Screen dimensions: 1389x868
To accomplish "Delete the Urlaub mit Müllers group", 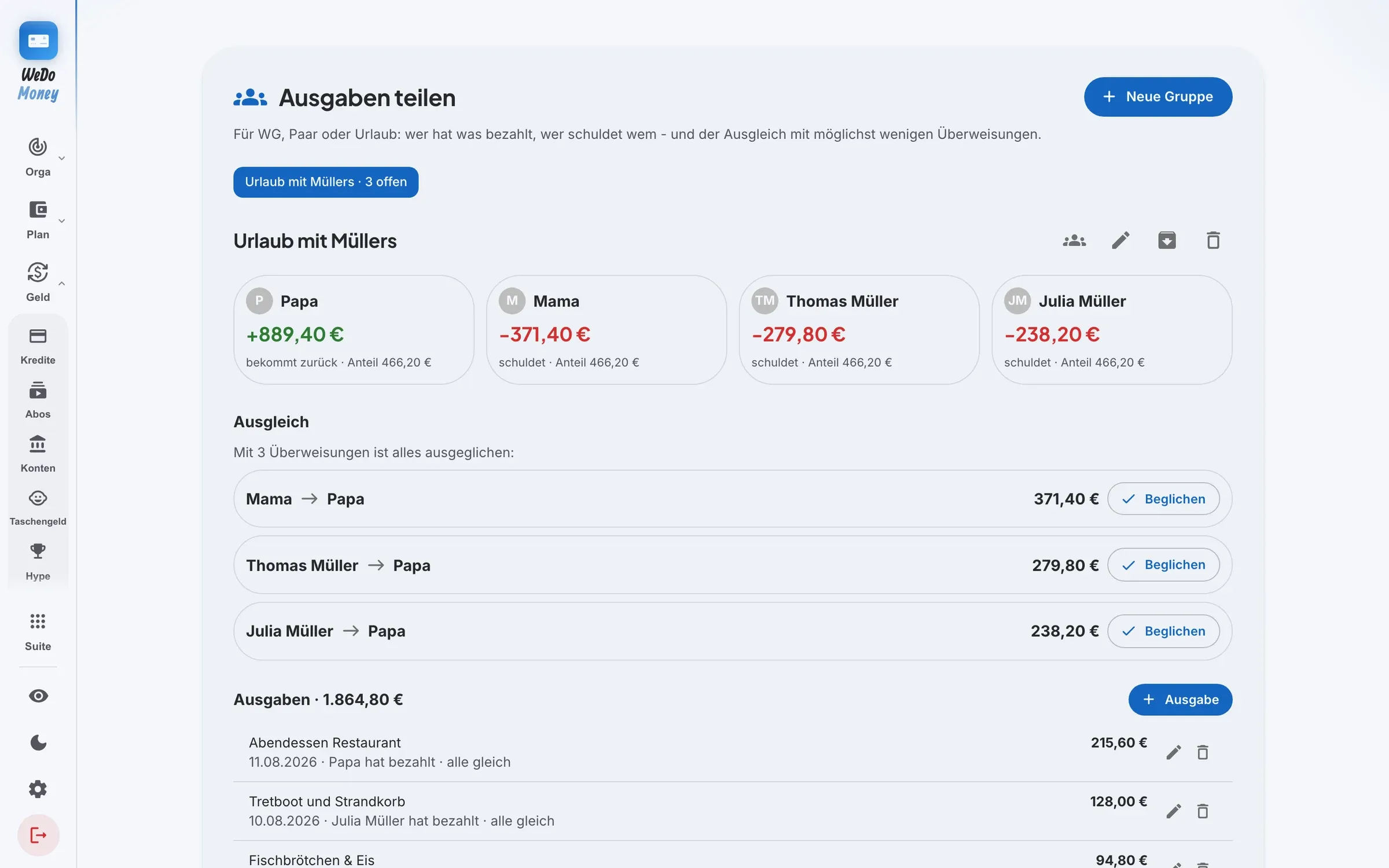I will tap(1213, 240).
